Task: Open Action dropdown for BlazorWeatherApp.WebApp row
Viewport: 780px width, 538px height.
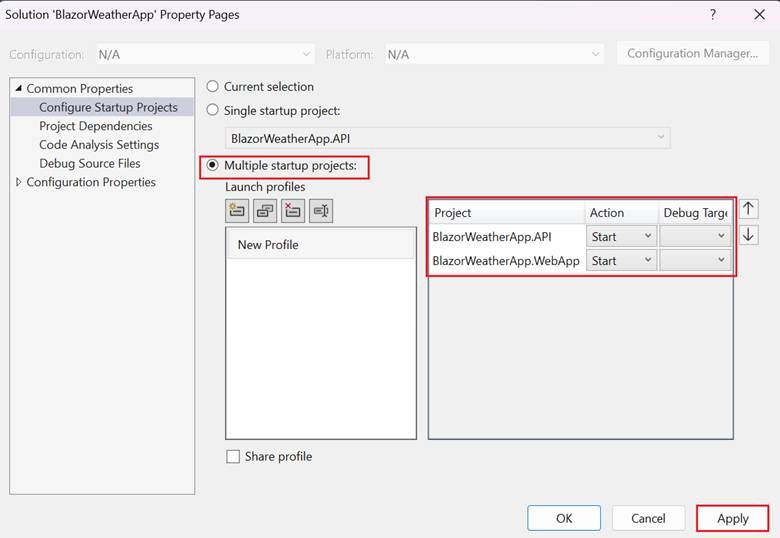Action: (621, 261)
